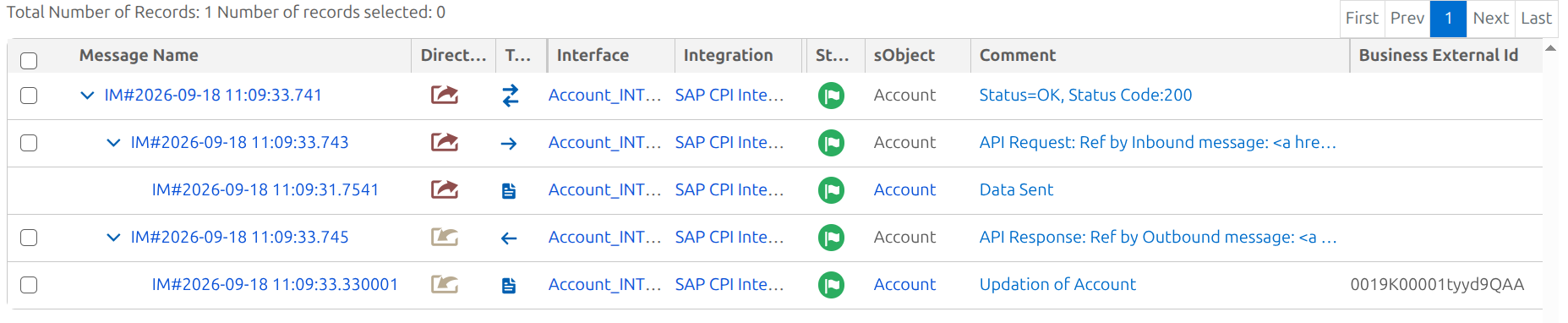The width and height of the screenshot is (1568, 323).
Task: Check the box for IM#2026-09-18 11:09:33.330001
Action: [x=29, y=284]
